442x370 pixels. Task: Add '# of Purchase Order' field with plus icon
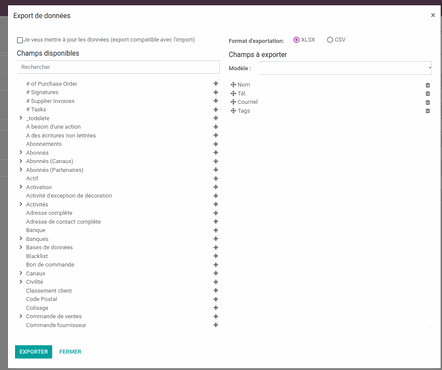point(216,84)
